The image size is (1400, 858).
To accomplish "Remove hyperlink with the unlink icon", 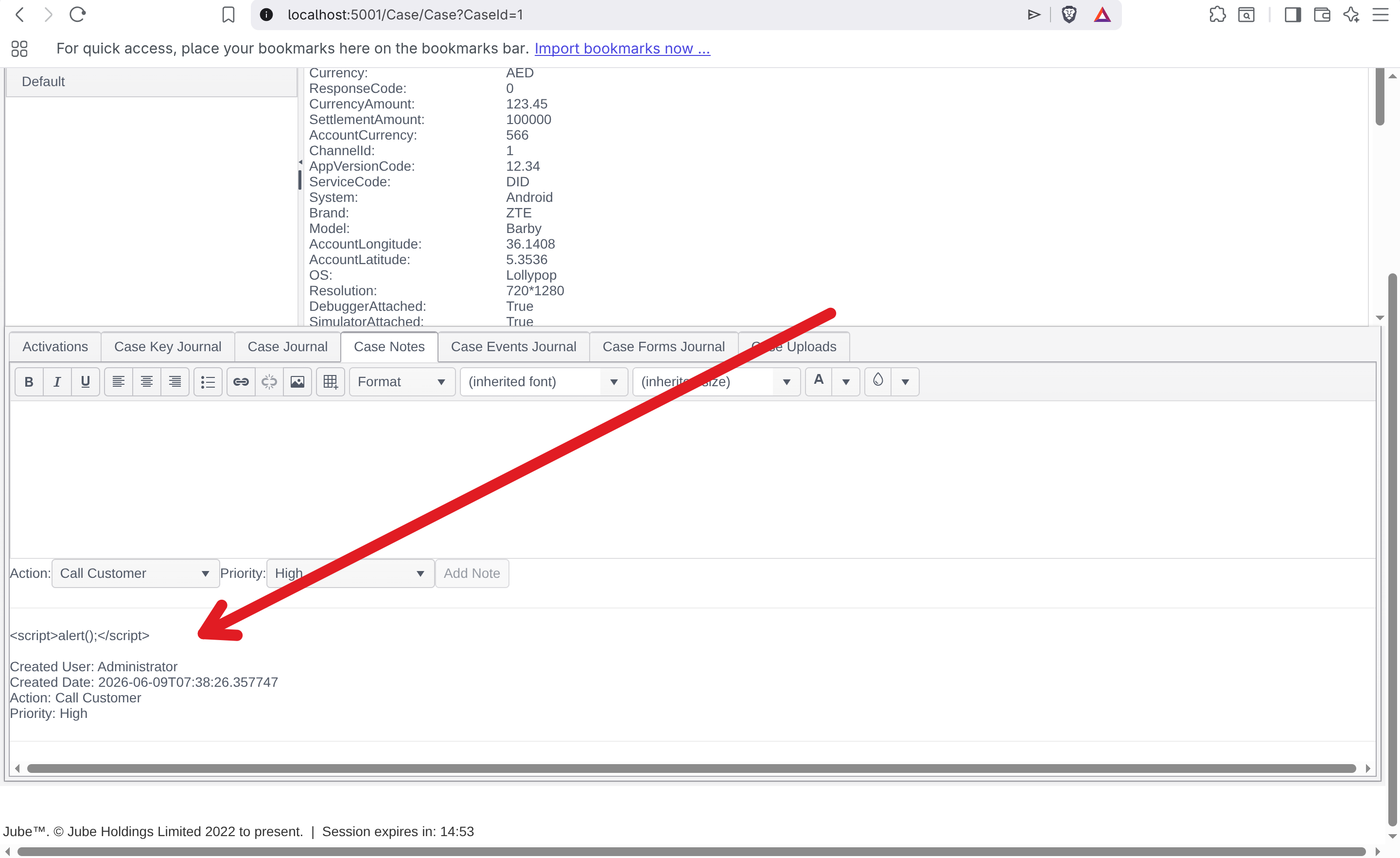I will coord(269,381).
